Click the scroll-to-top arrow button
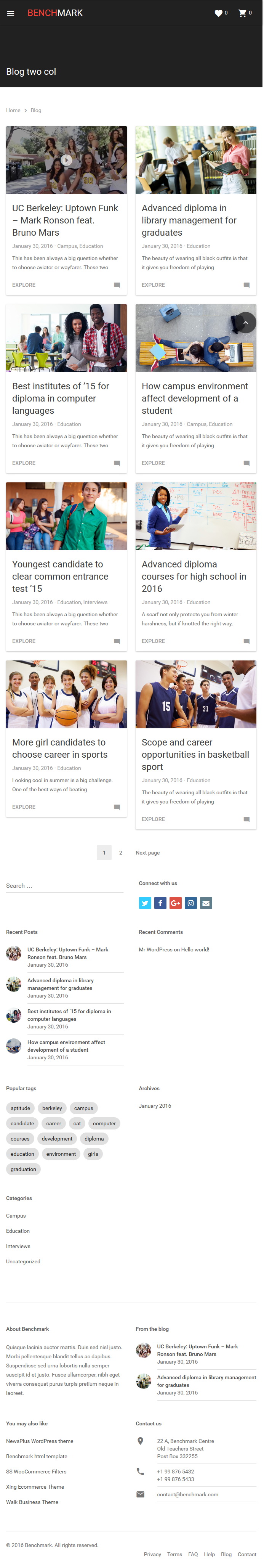 (x=245, y=322)
